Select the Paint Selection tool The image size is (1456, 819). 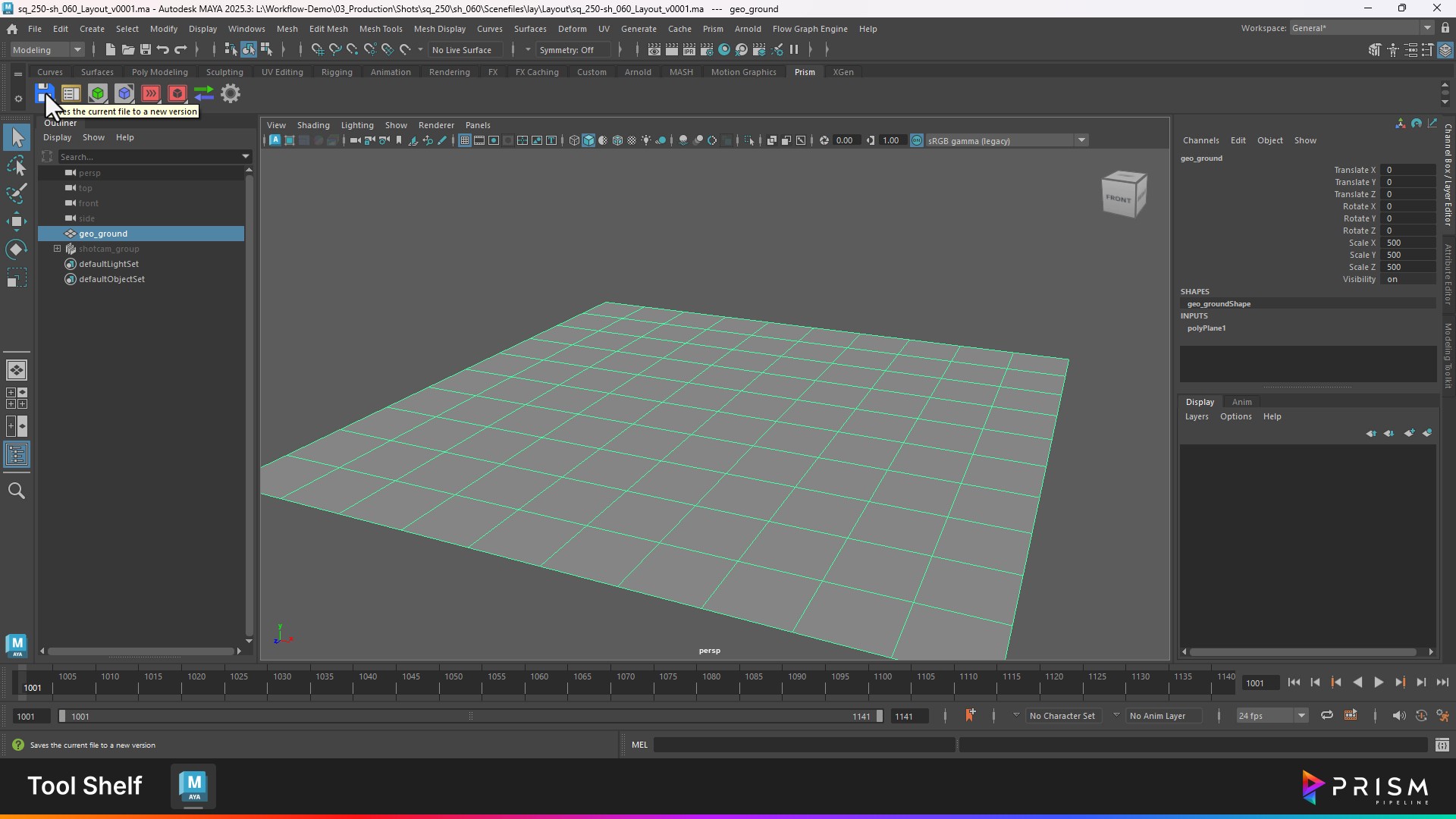point(17,193)
